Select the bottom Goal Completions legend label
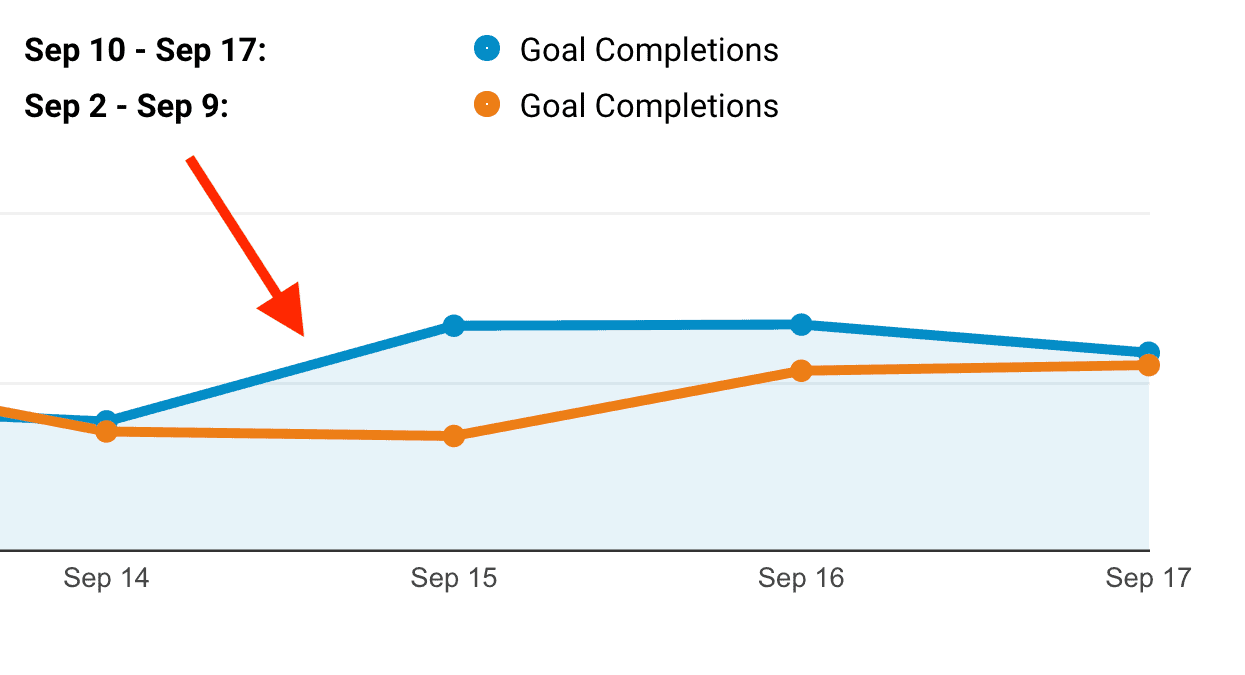 pos(649,106)
